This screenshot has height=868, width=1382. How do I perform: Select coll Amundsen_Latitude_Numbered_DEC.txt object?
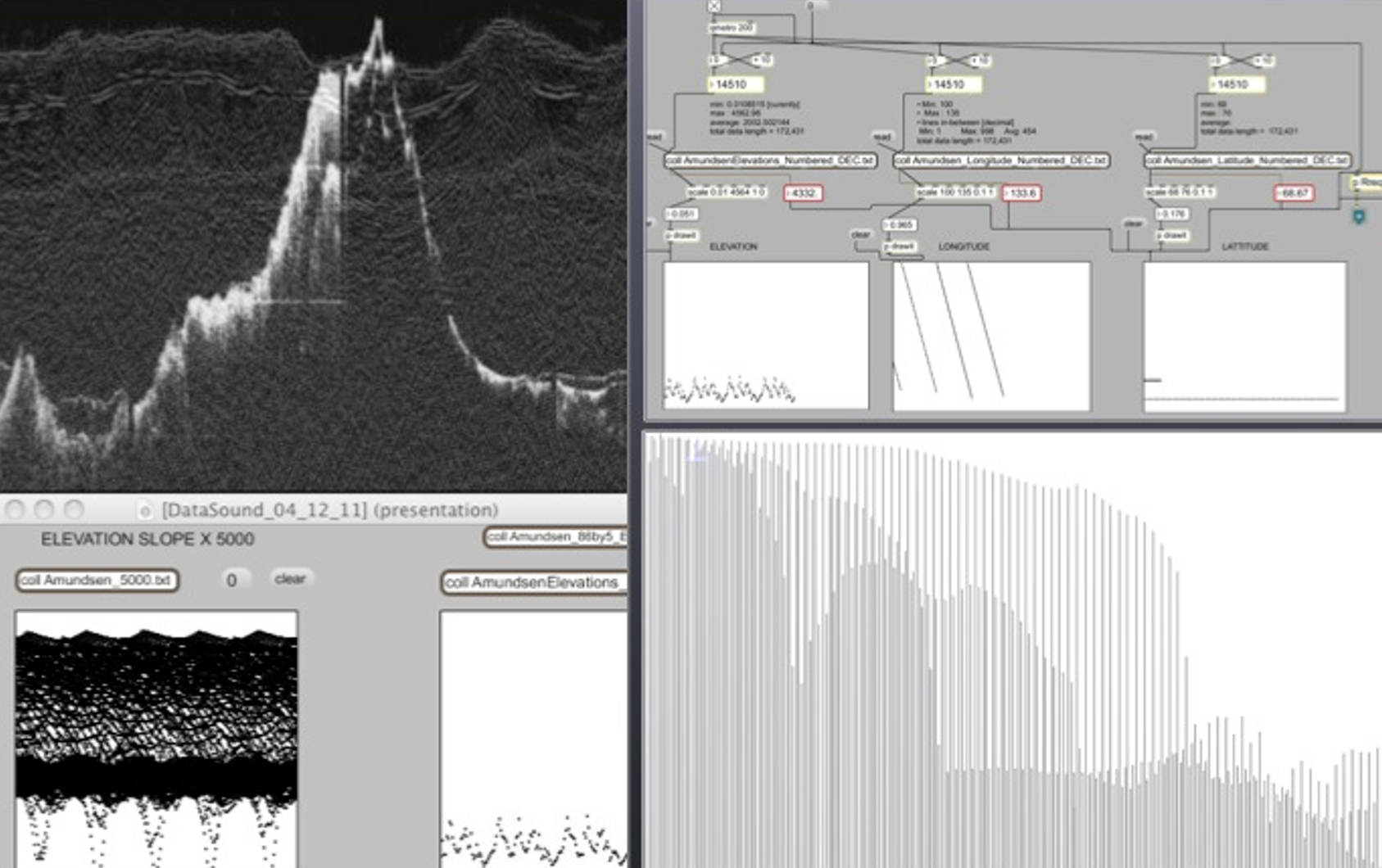[1247, 160]
